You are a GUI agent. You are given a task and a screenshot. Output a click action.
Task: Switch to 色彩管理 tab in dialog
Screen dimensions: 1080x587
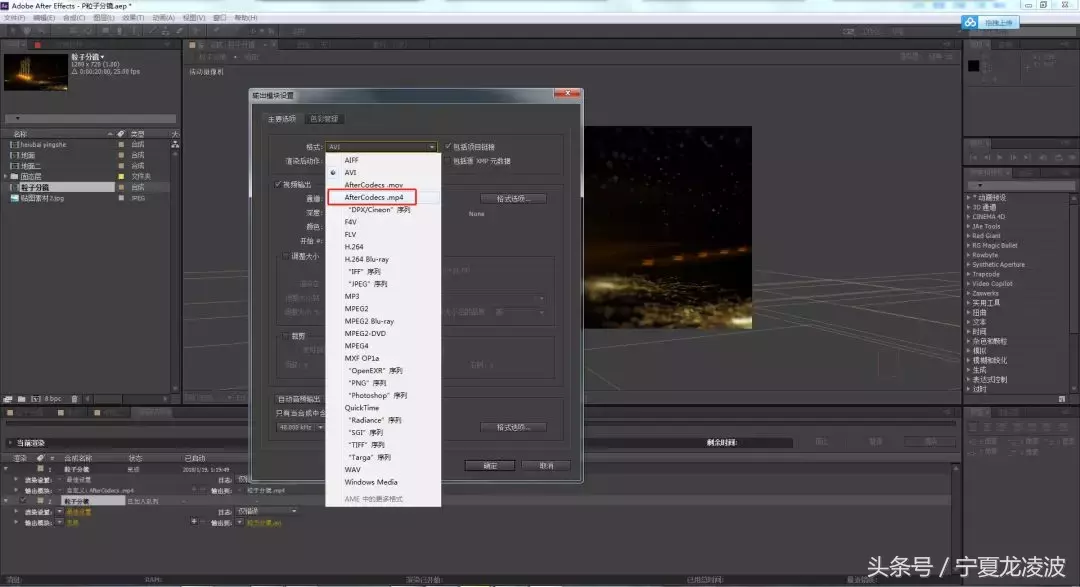tap(324, 119)
